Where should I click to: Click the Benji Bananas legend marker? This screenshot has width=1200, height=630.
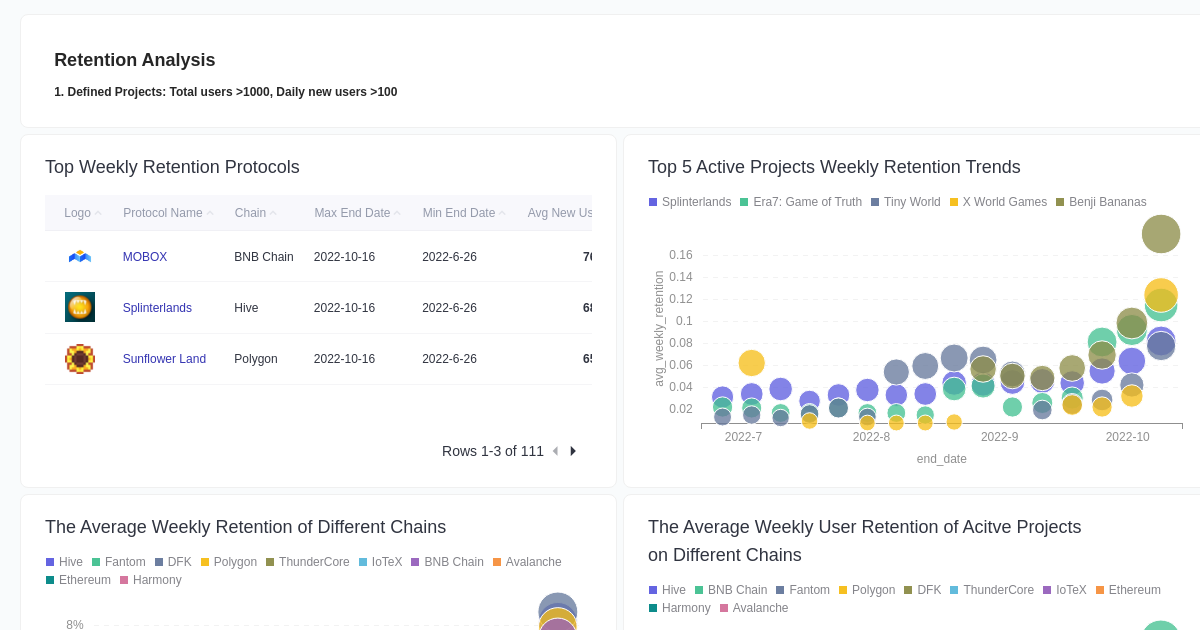[1059, 202]
